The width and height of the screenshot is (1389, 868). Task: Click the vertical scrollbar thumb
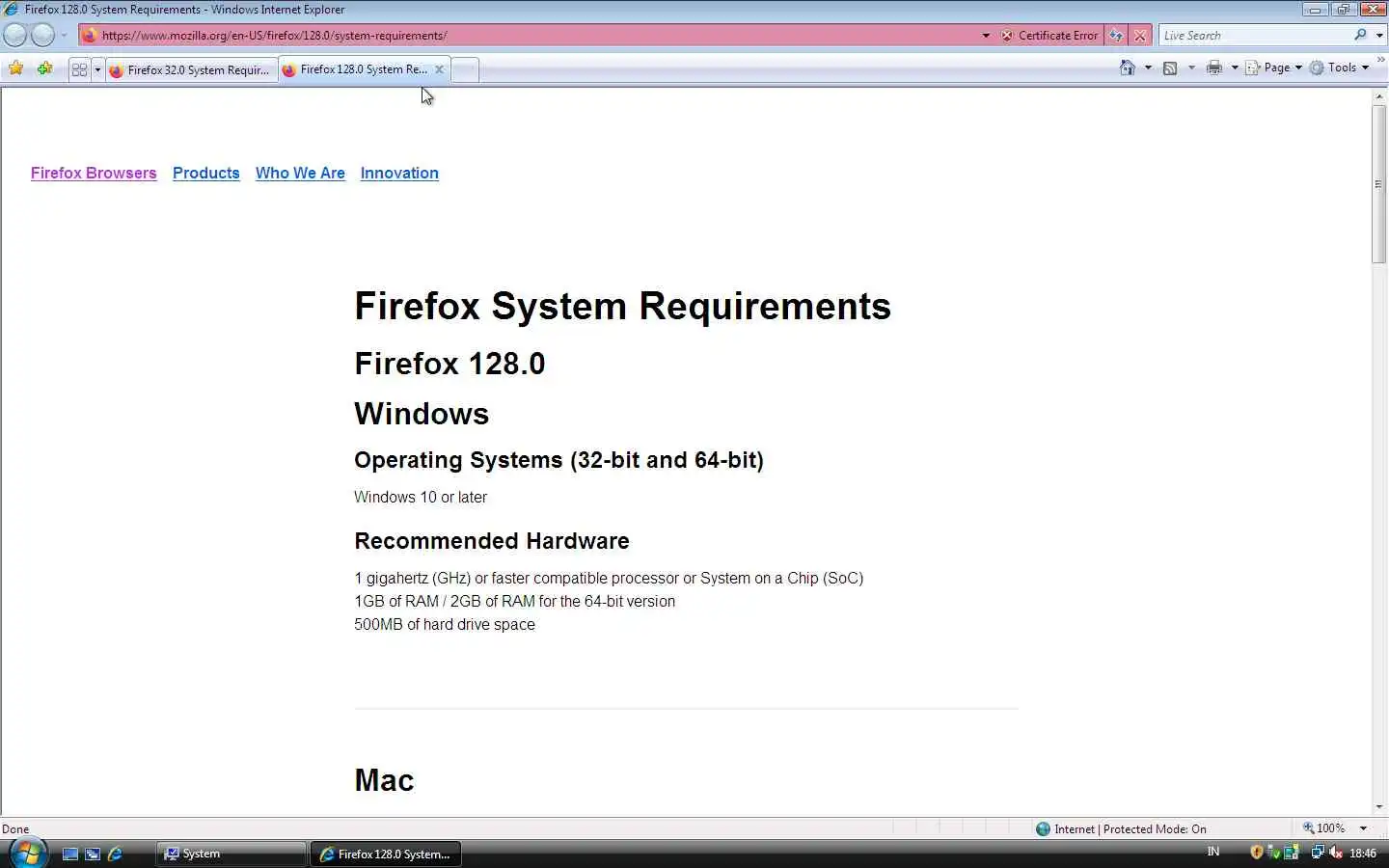click(1378, 183)
